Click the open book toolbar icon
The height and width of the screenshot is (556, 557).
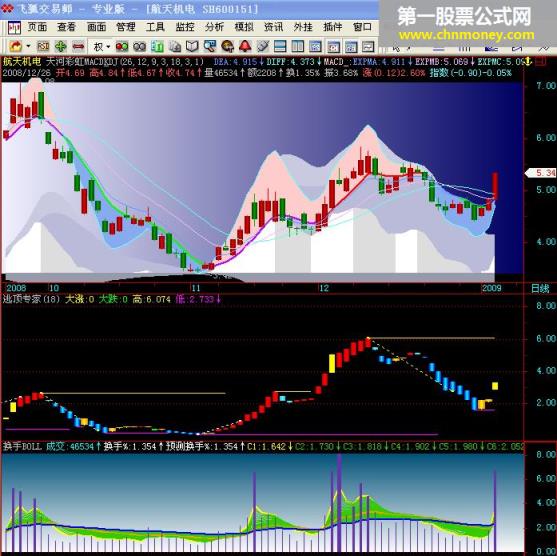(192, 47)
